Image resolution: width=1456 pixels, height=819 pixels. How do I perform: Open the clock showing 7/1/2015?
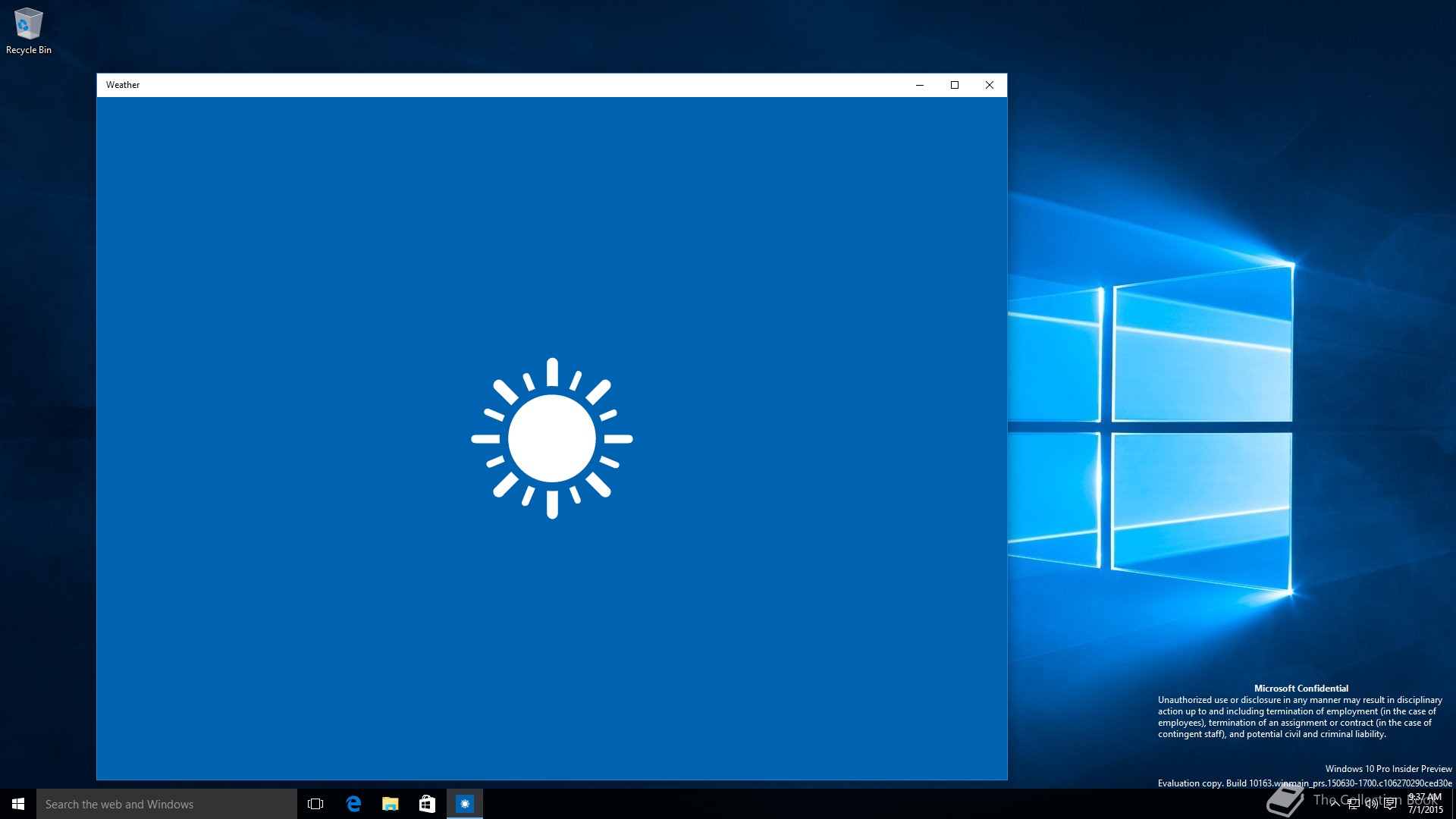(x=1425, y=804)
